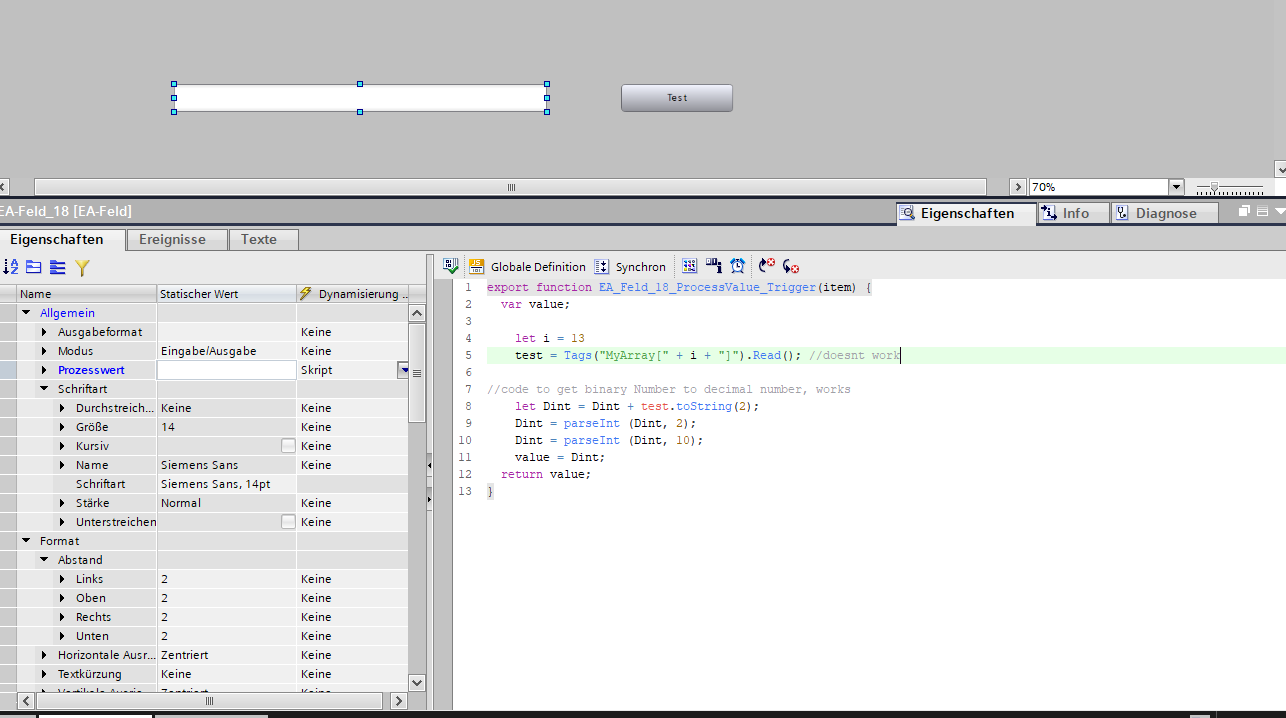Click the yellow funnel filter icon

(82, 267)
